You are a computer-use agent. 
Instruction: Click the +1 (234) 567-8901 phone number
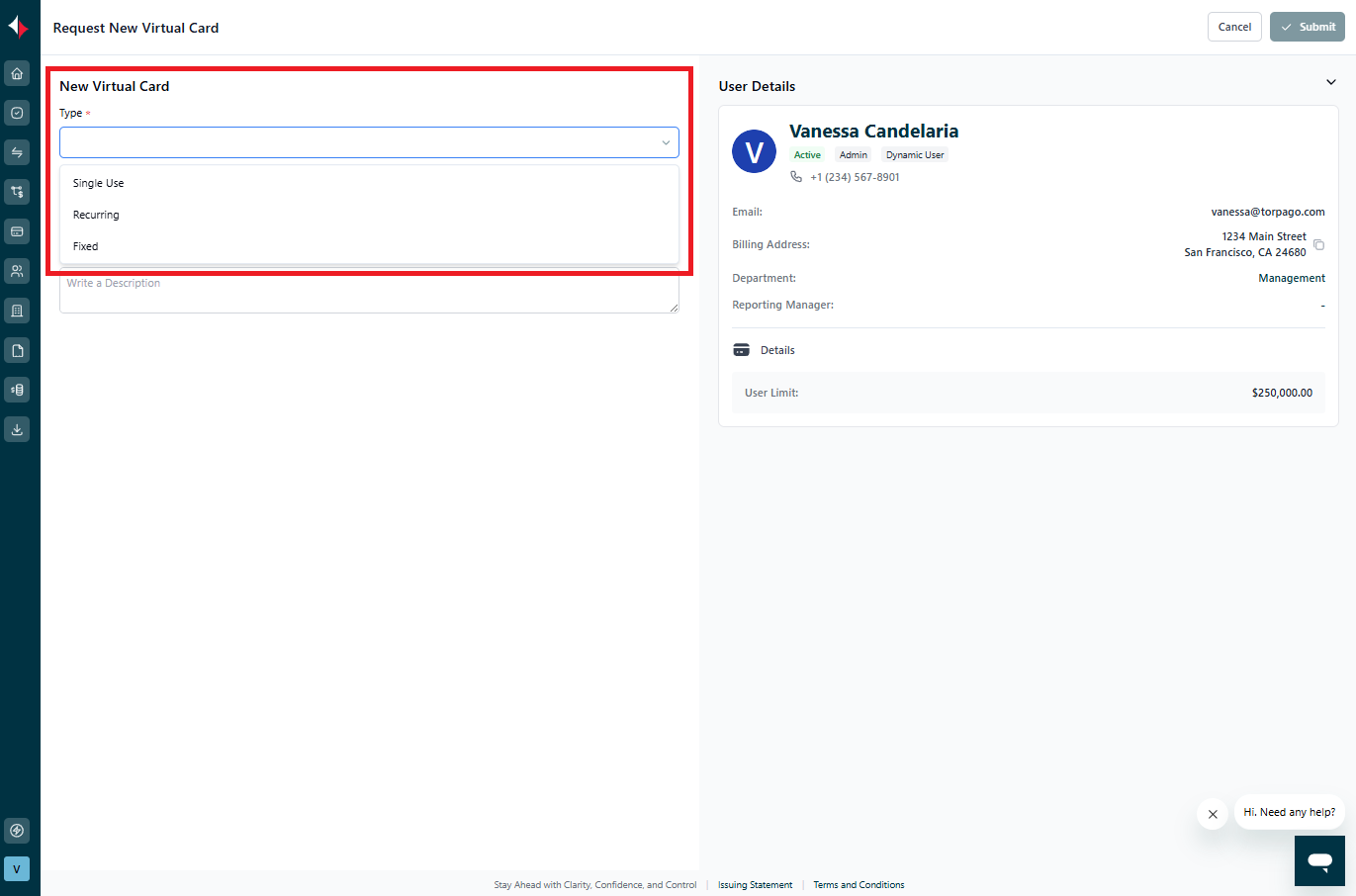click(855, 177)
